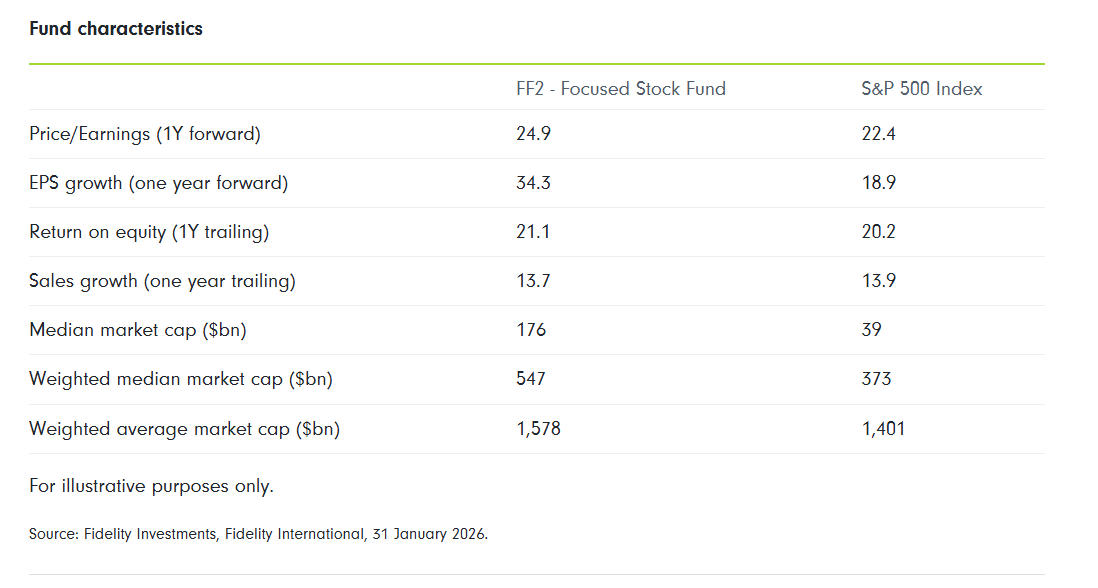Click the S&P 500 Index column header

tap(921, 89)
